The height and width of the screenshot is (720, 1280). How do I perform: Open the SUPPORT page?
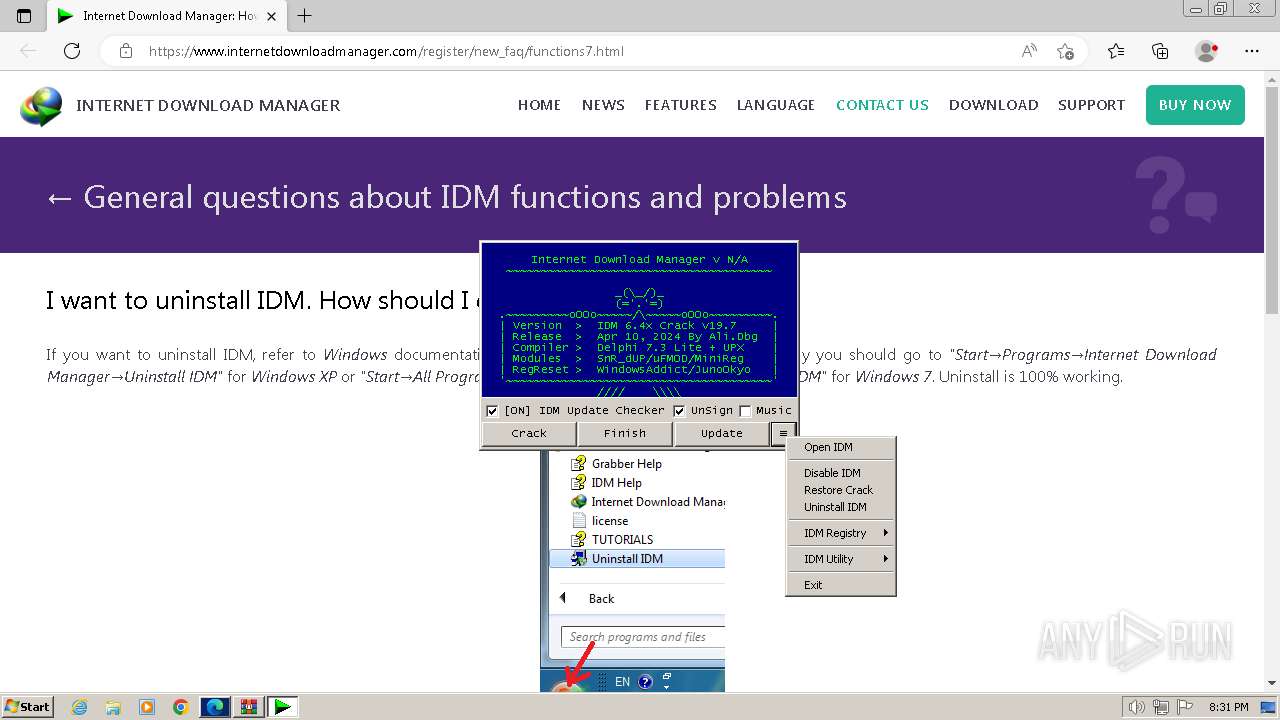tap(1091, 105)
